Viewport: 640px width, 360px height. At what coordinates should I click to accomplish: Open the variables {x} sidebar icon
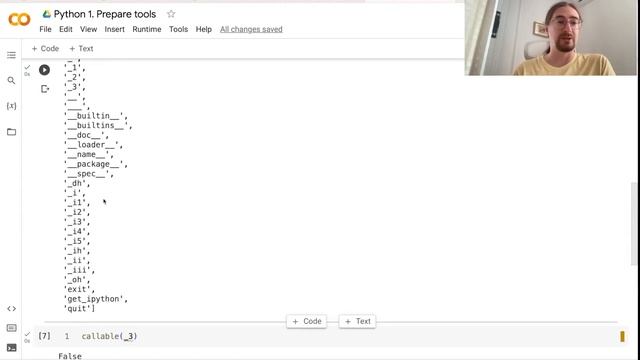(11, 106)
